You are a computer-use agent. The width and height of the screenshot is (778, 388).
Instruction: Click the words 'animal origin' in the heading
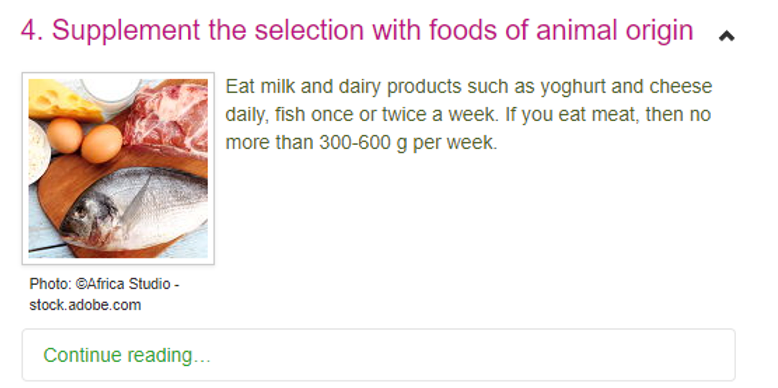tap(614, 31)
